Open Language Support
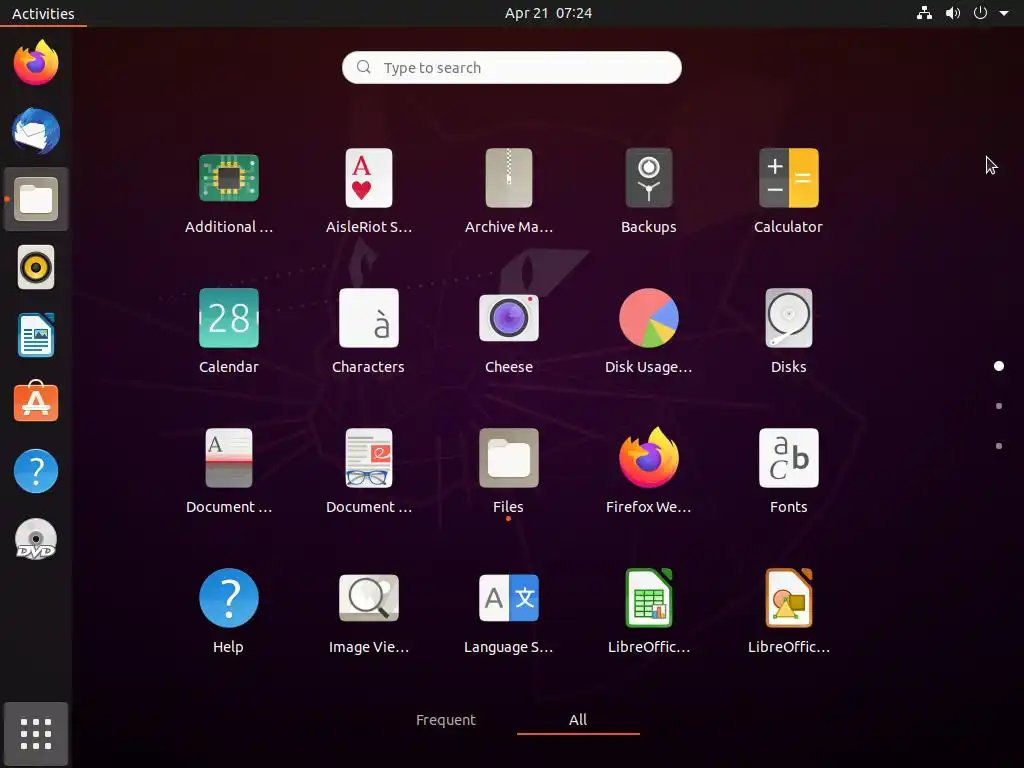Image resolution: width=1024 pixels, height=768 pixels. click(509, 598)
